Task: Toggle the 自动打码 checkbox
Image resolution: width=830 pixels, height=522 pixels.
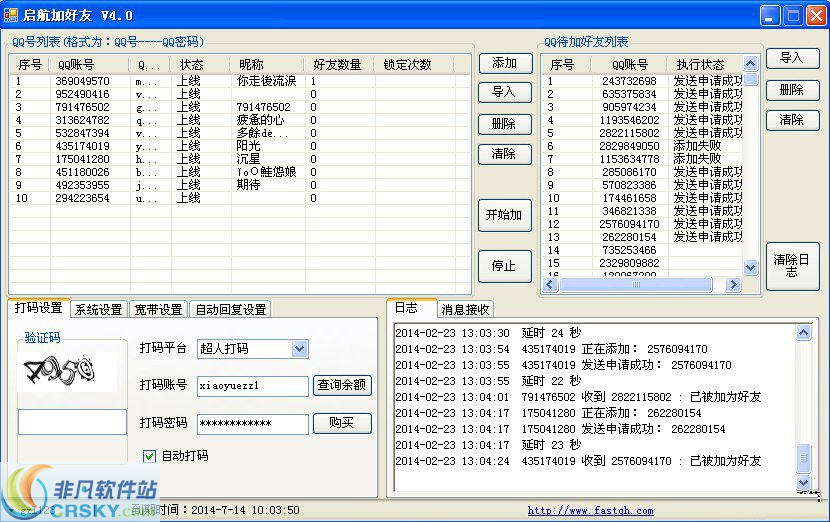Action: (149, 456)
